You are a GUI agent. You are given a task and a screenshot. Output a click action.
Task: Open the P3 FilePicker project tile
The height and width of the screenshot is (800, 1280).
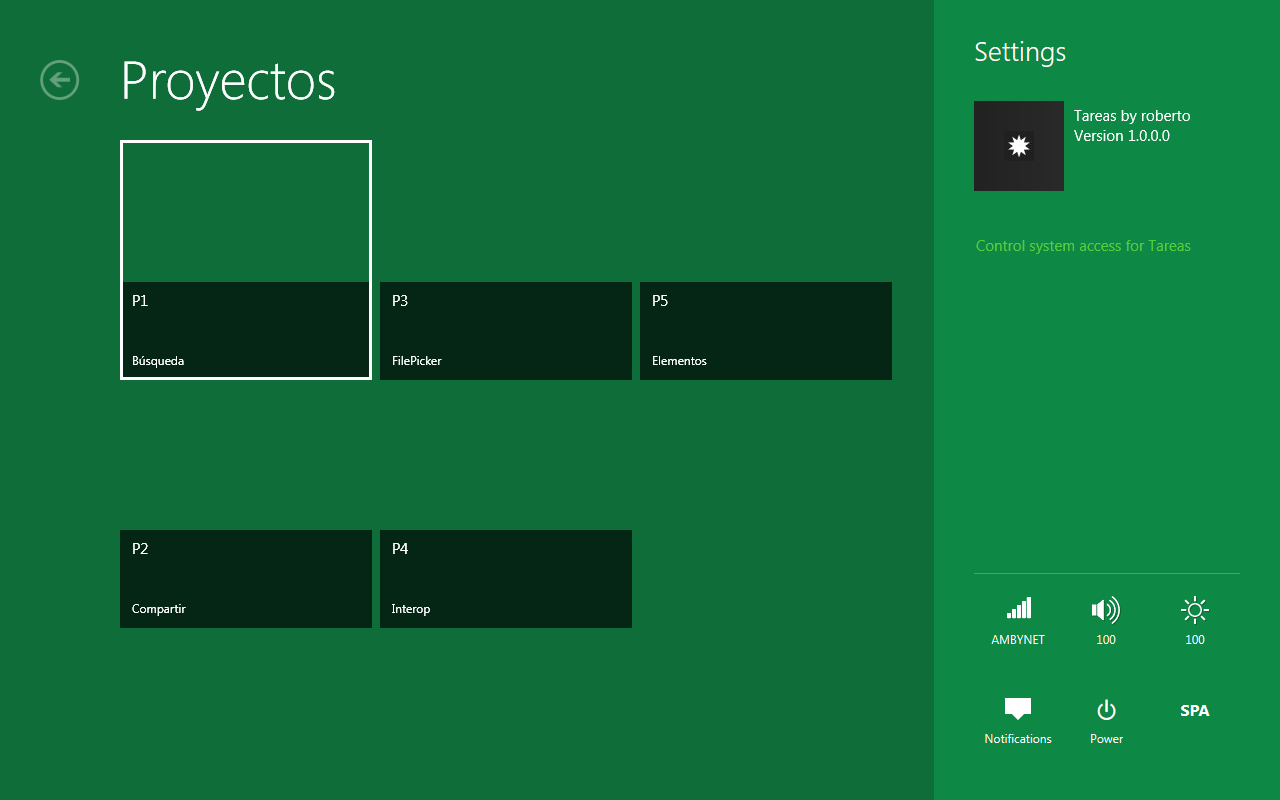(x=506, y=331)
